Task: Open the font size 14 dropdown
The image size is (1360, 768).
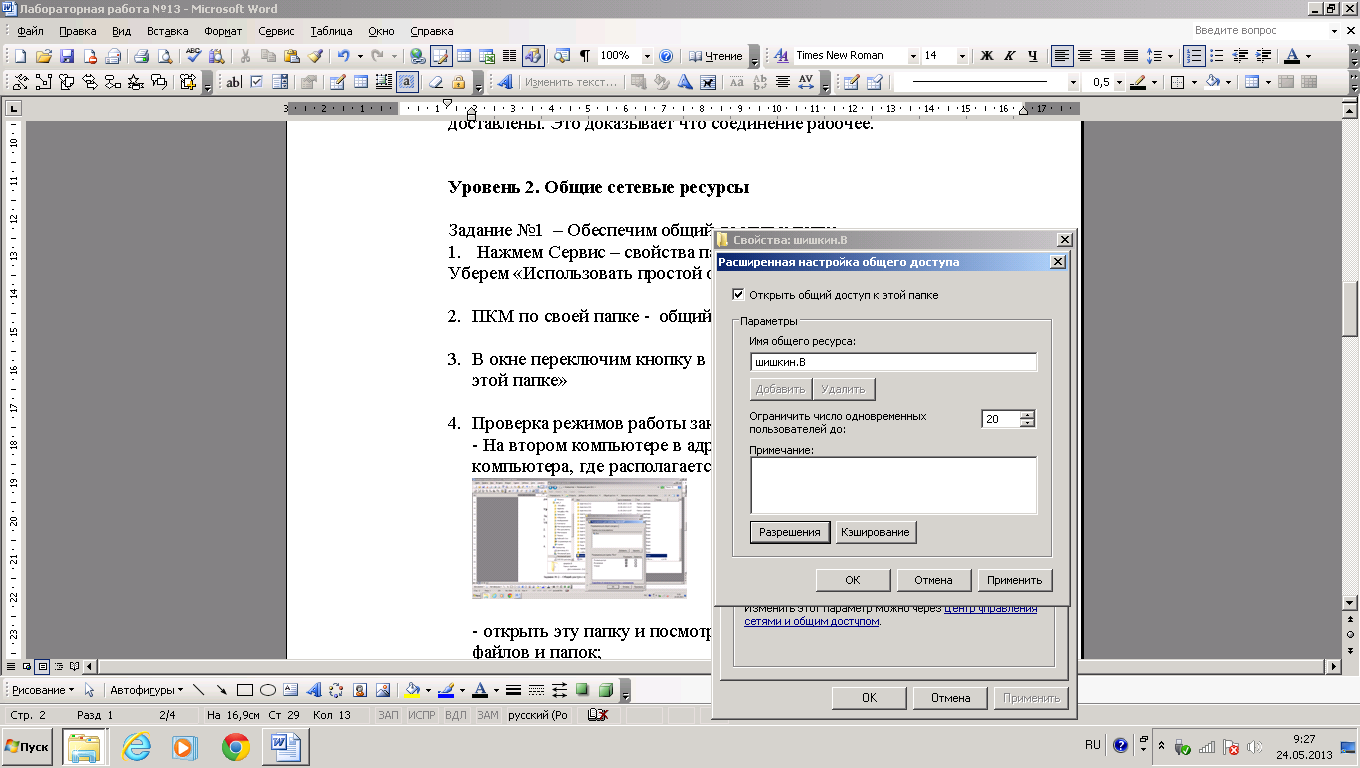Action: (x=962, y=56)
